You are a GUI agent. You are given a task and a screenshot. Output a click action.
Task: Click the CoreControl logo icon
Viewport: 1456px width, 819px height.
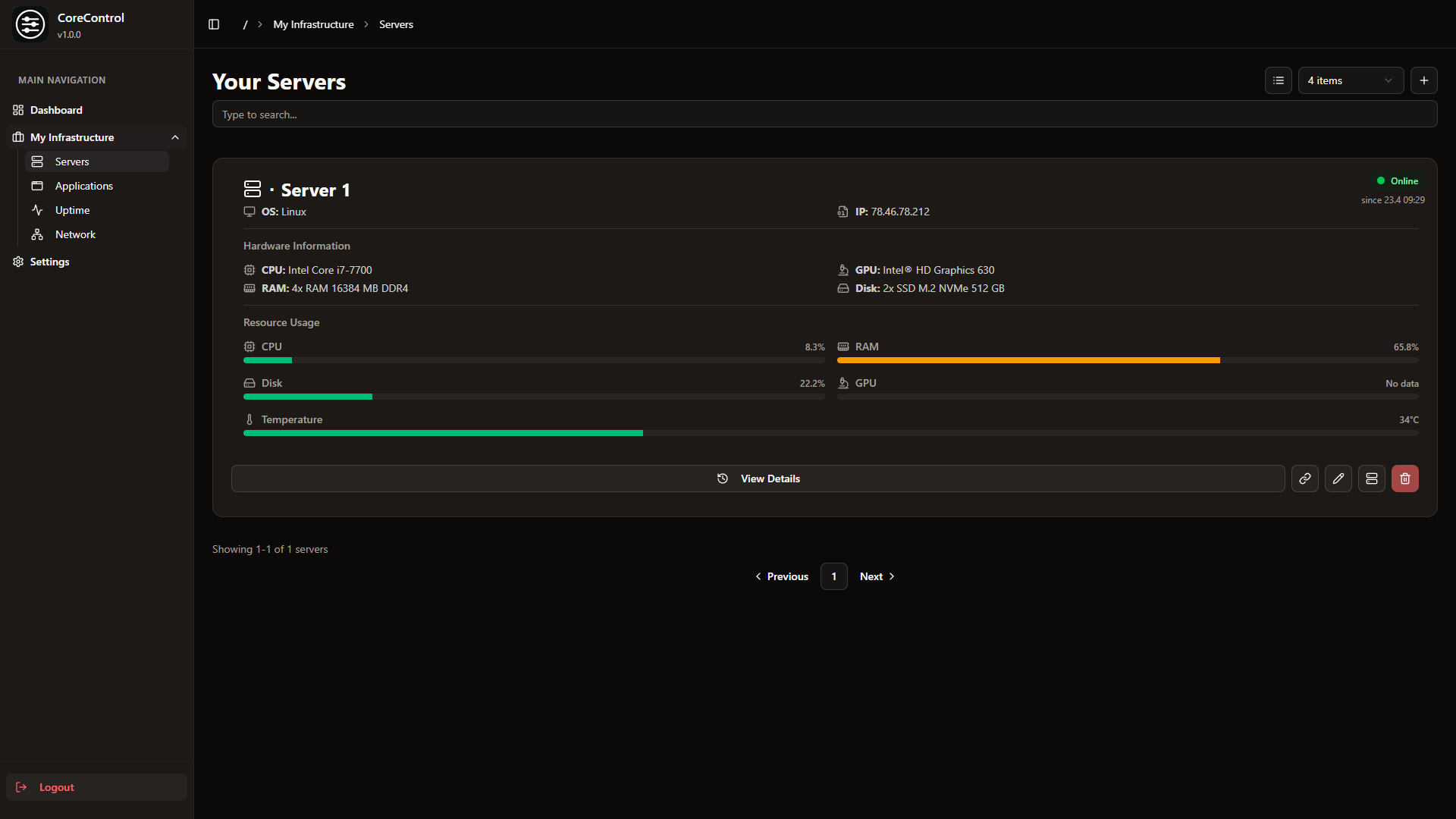pyautogui.click(x=30, y=24)
